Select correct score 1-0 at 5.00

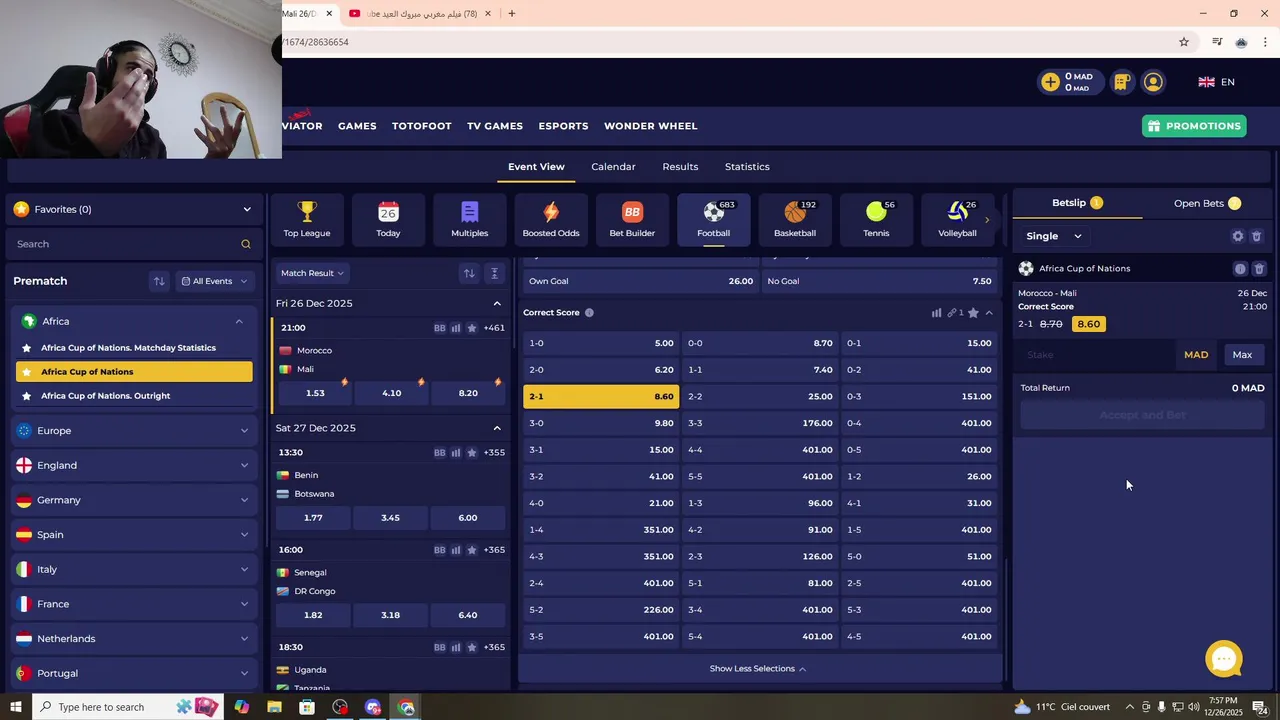point(601,343)
